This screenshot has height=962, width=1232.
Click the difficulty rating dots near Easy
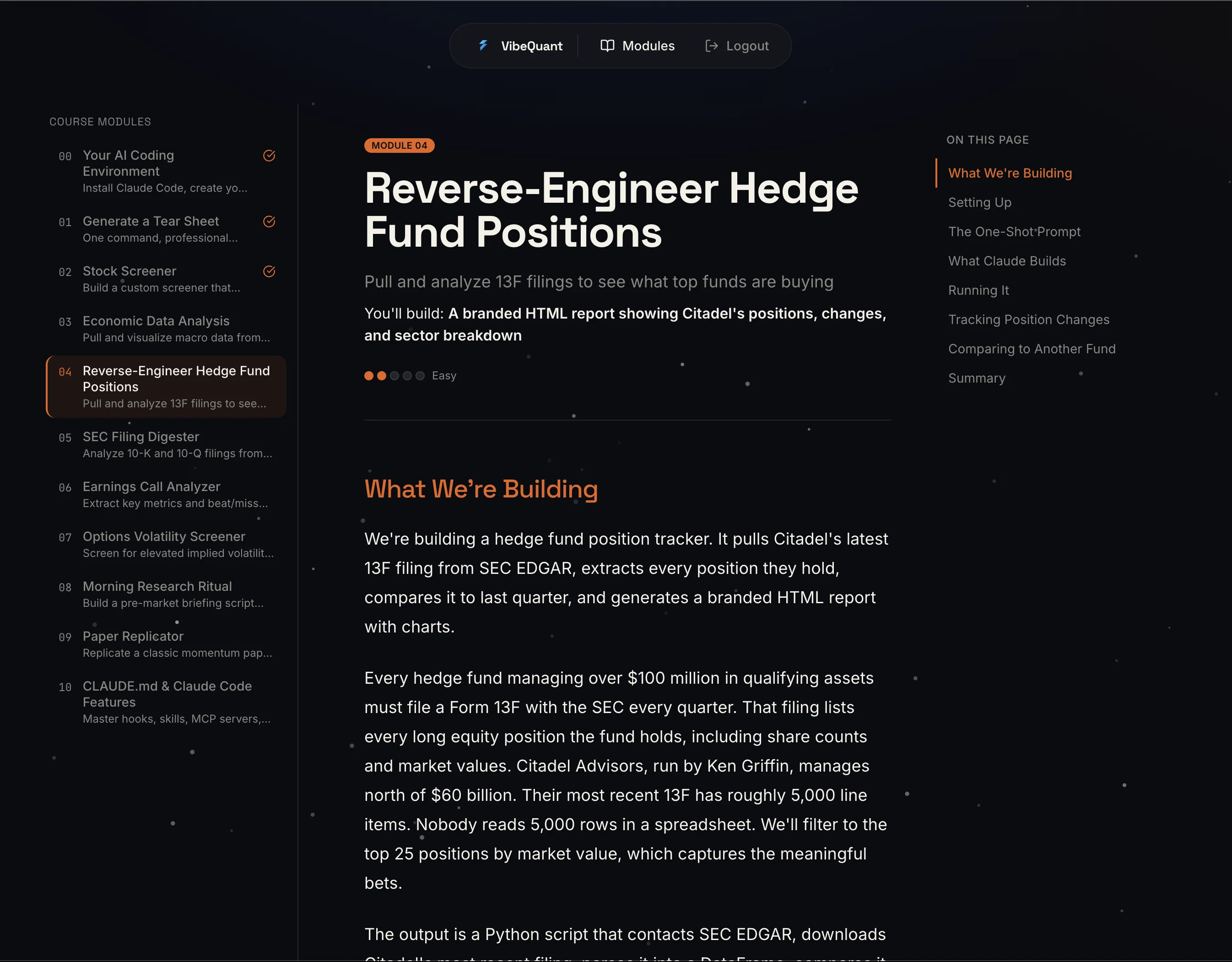tap(394, 375)
